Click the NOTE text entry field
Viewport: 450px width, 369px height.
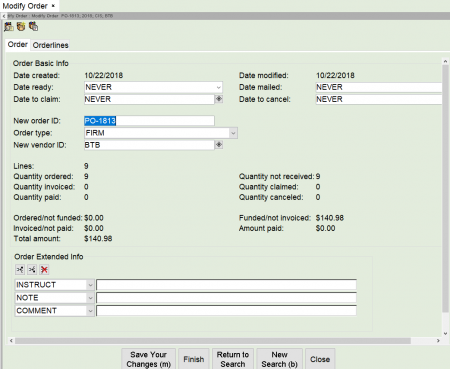[x=226, y=298]
